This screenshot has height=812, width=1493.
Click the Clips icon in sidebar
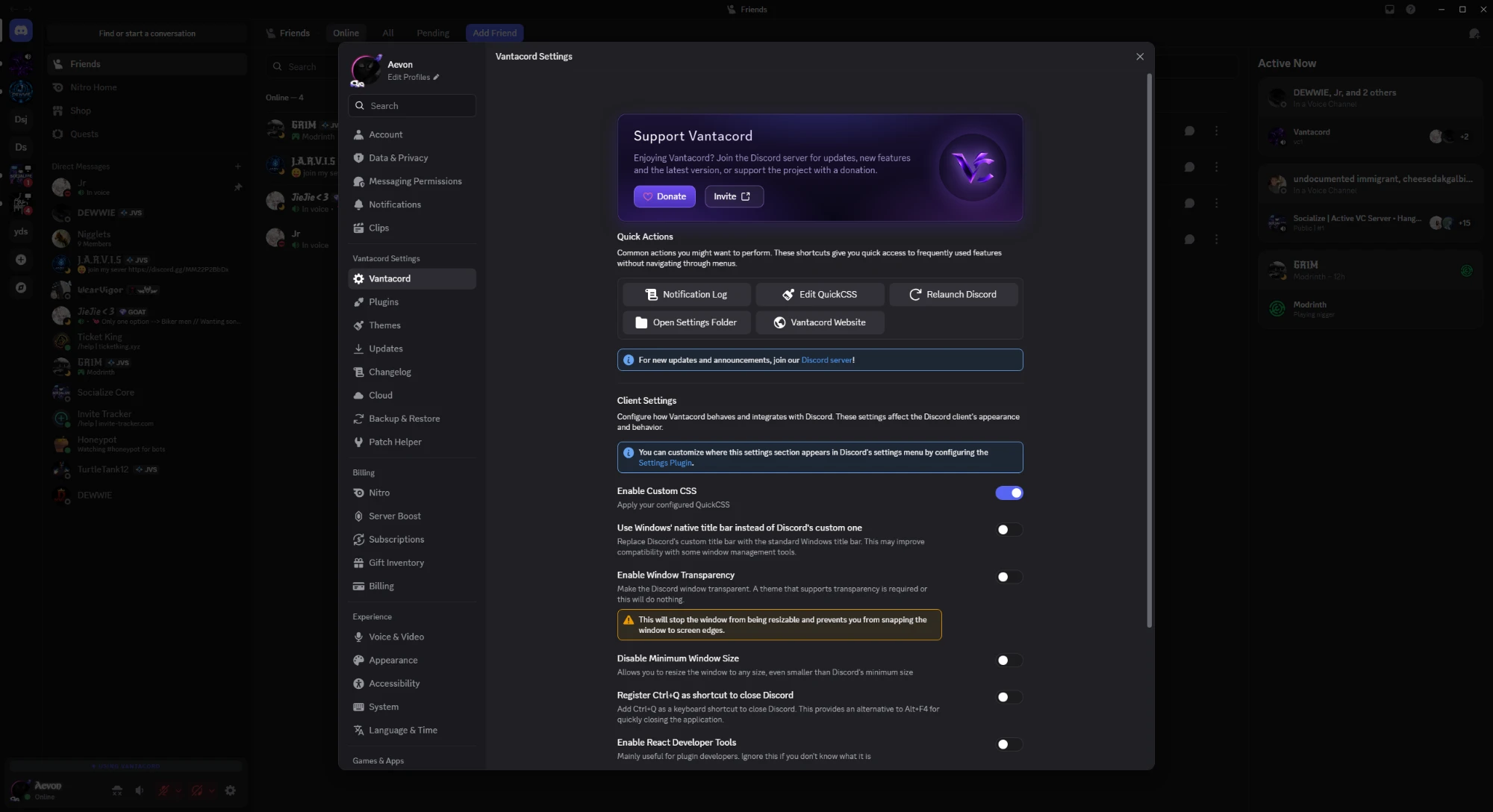tap(358, 228)
